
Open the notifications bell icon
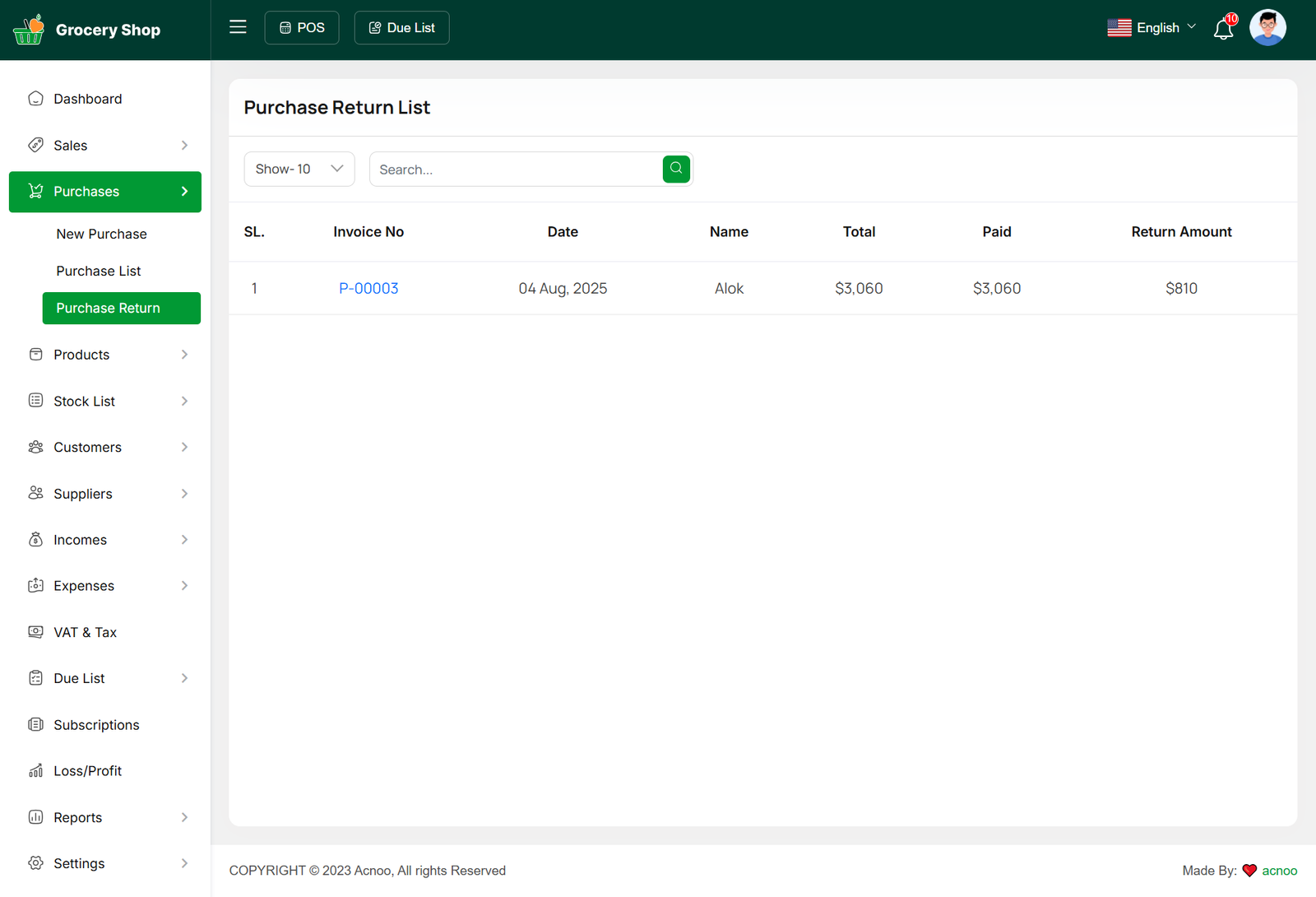[1223, 29]
